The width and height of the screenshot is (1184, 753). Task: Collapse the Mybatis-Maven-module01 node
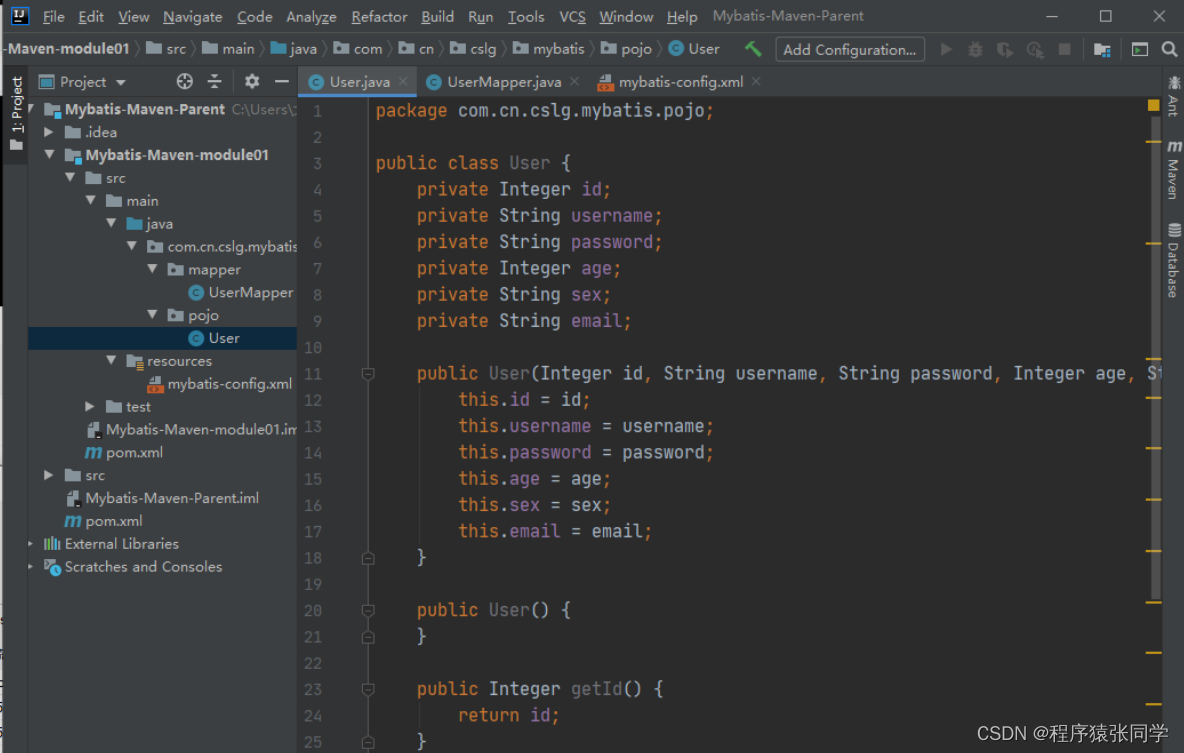pos(49,155)
